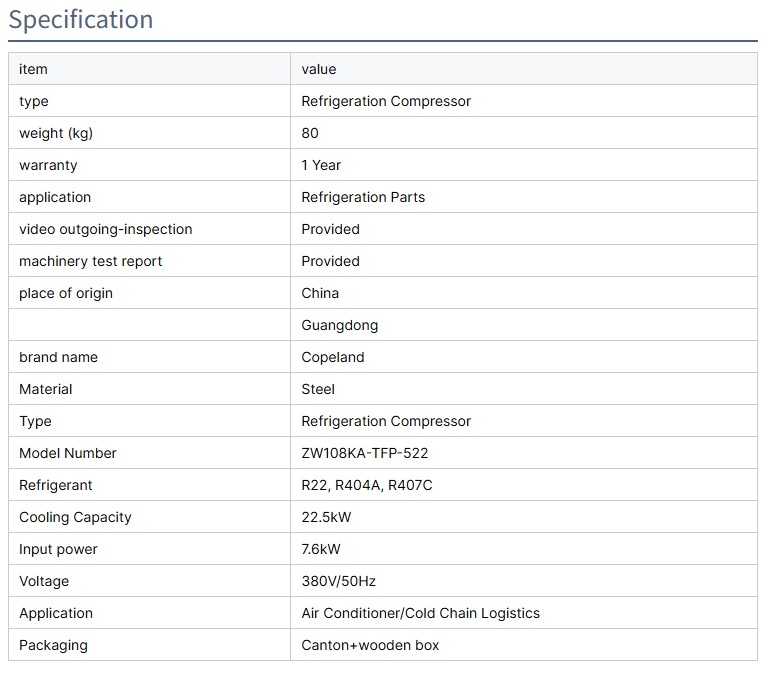Click the refrigerant value R22, R404A, R407C
Screen dimensions: 768x673
point(367,485)
